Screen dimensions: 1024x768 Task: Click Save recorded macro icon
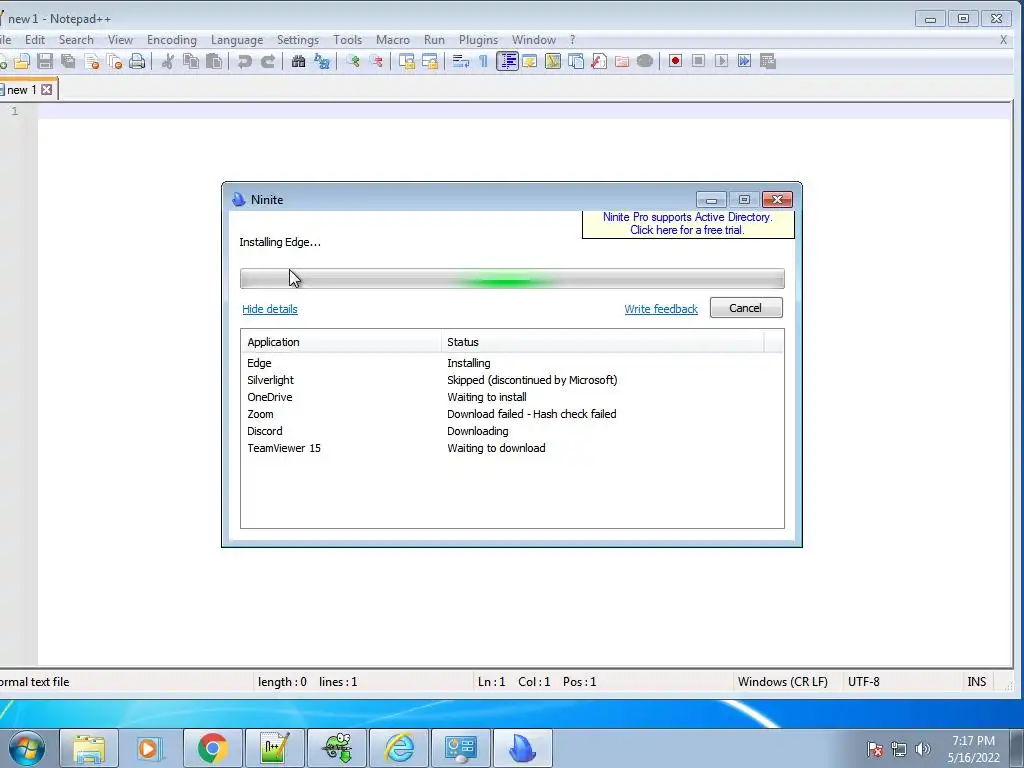pos(768,61)
